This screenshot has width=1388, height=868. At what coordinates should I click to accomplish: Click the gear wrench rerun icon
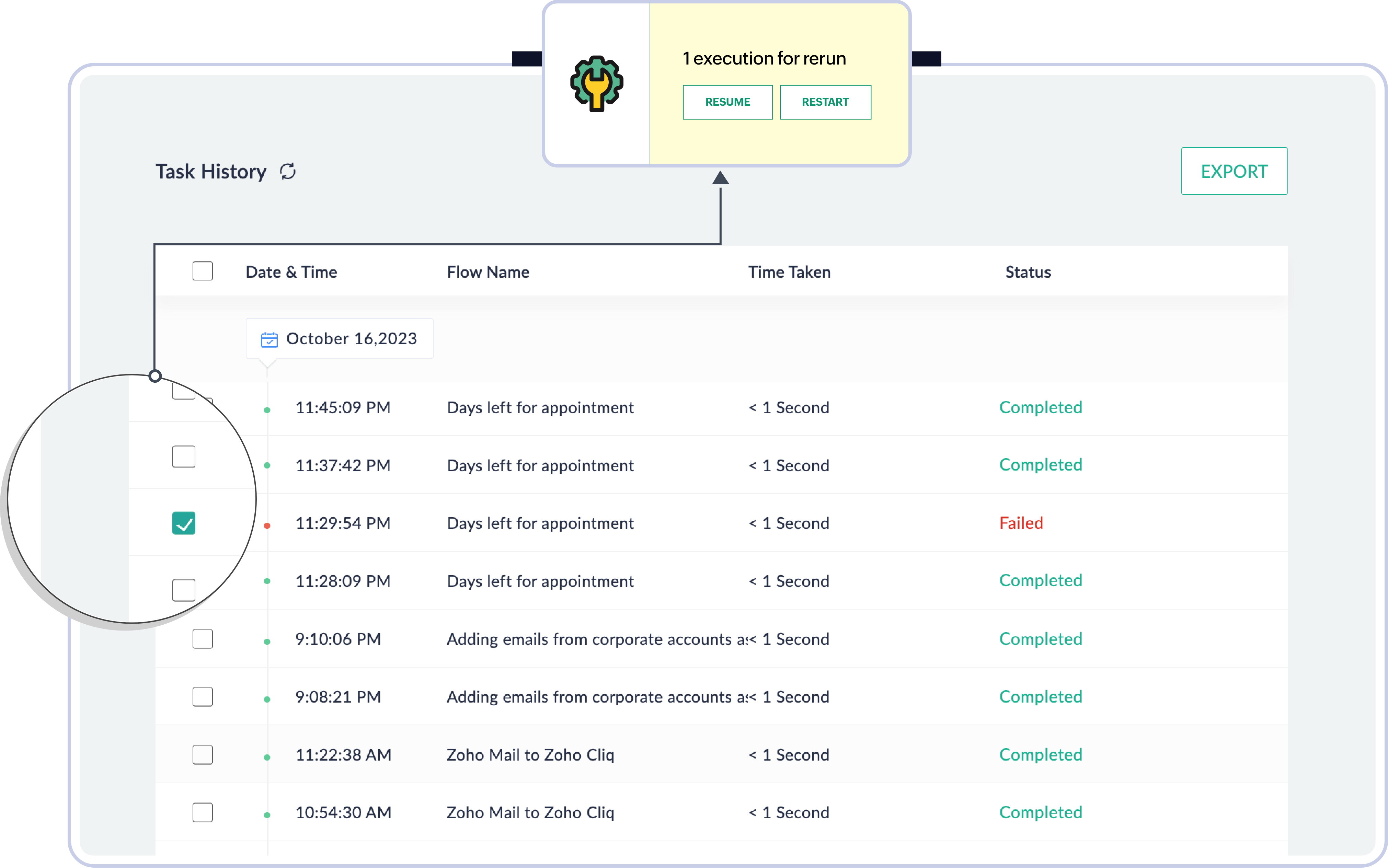pyautogui.click(x=597, y=84)
